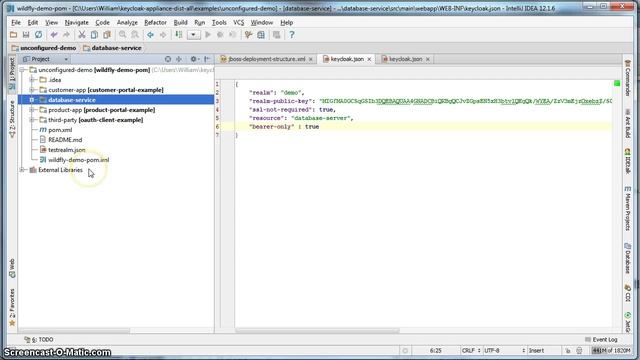Expand the product-app module
This screenshot has width=640, height=360.
tap(32, 110)
